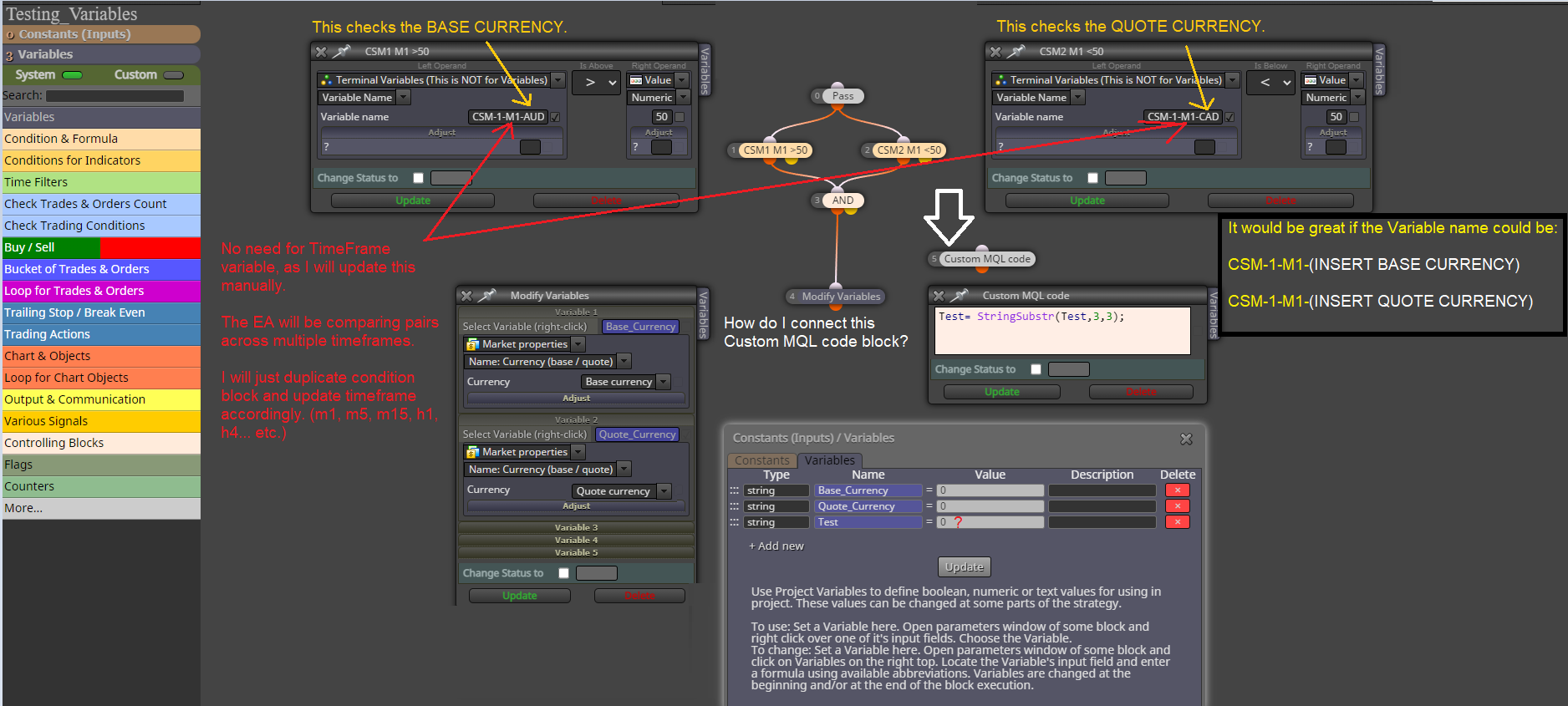Expand the Variable 5 section

[x=577, y=552]
